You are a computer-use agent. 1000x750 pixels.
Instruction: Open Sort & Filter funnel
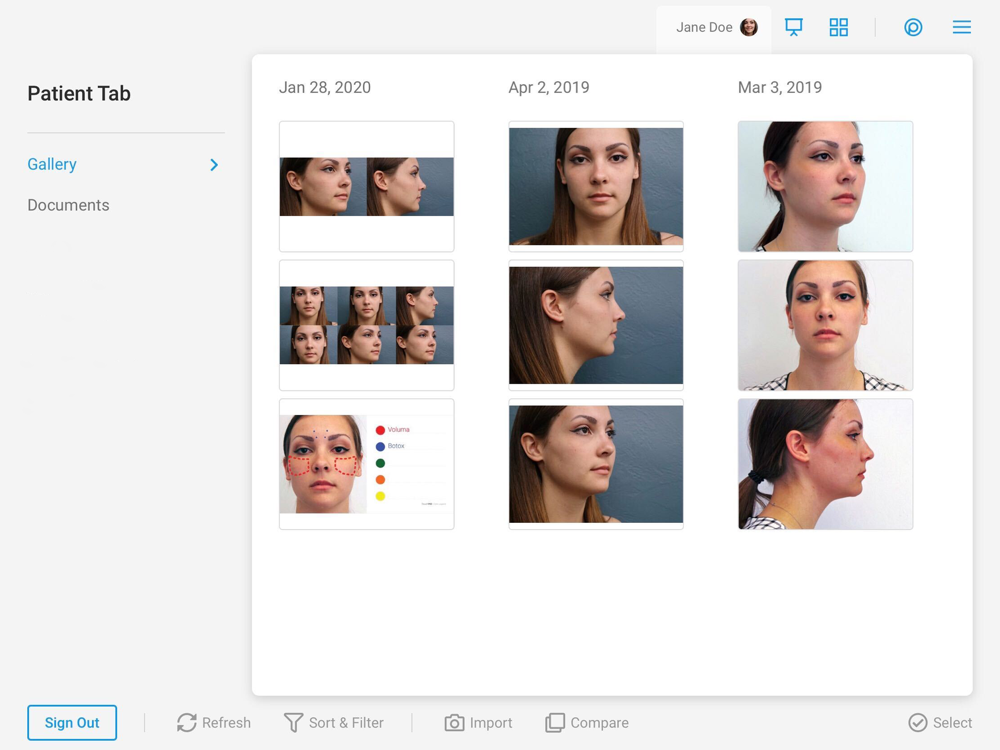pyautogui.click(x=293, y=723)
